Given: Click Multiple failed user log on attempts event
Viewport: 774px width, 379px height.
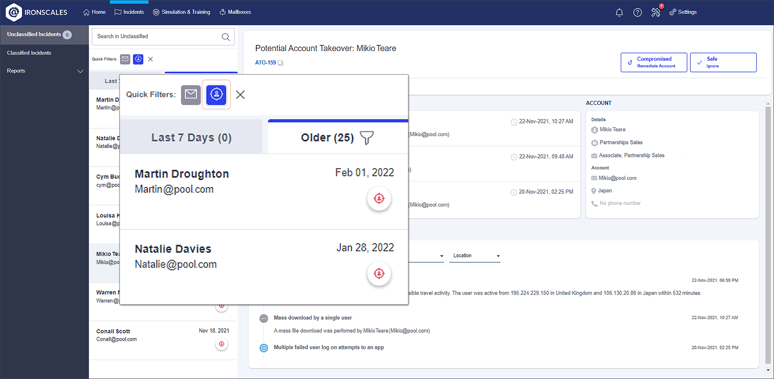Looking at the screenshot, I should coord(329,347).
